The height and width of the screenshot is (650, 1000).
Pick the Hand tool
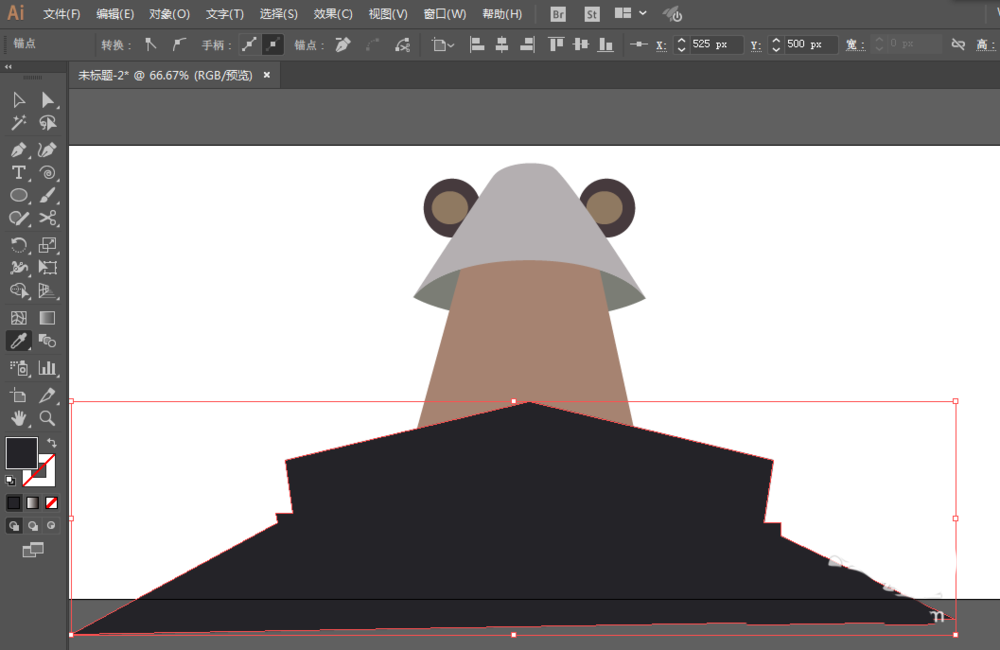(x=18, y=418)
